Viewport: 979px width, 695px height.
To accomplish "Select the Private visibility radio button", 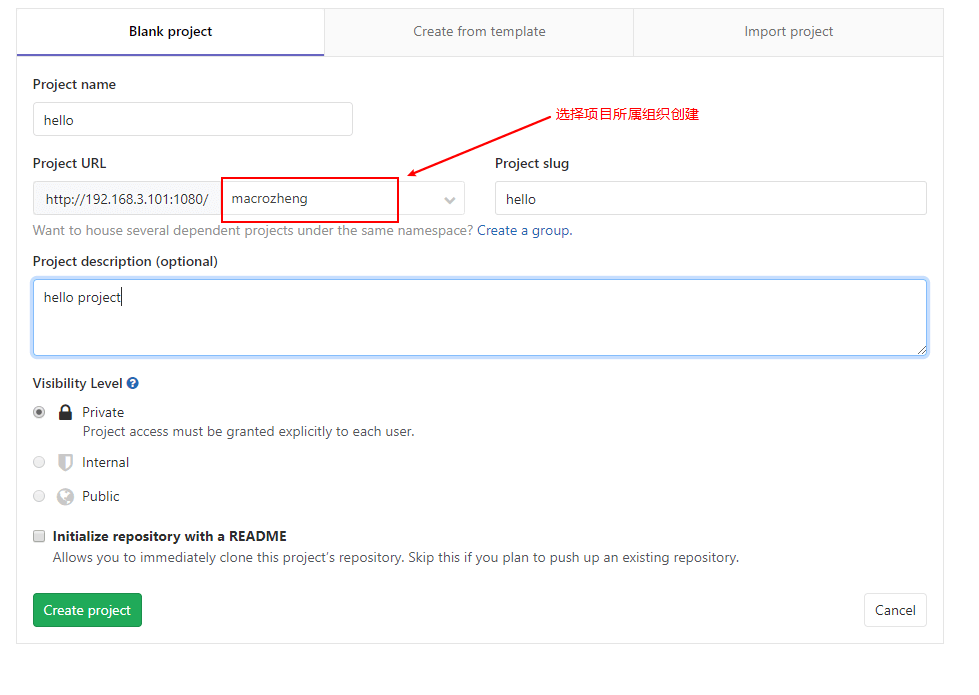I will [x=39, y=412].
